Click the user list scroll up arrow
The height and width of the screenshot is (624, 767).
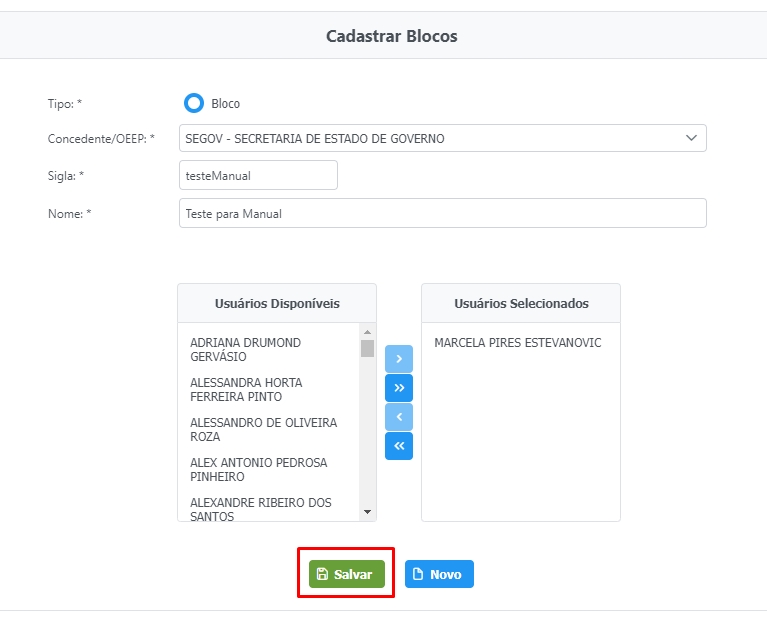367,332
